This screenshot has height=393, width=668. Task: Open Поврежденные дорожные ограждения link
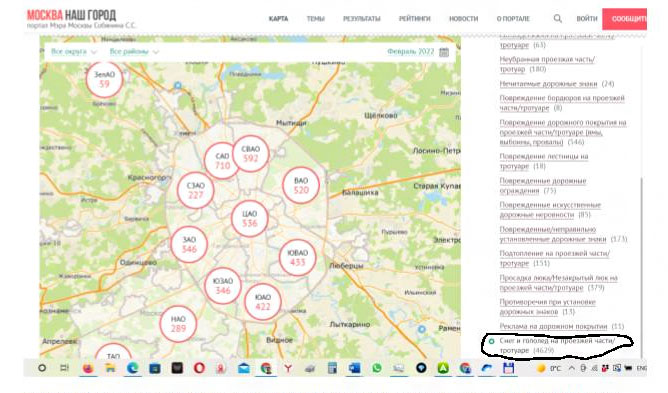click(543, 185)
